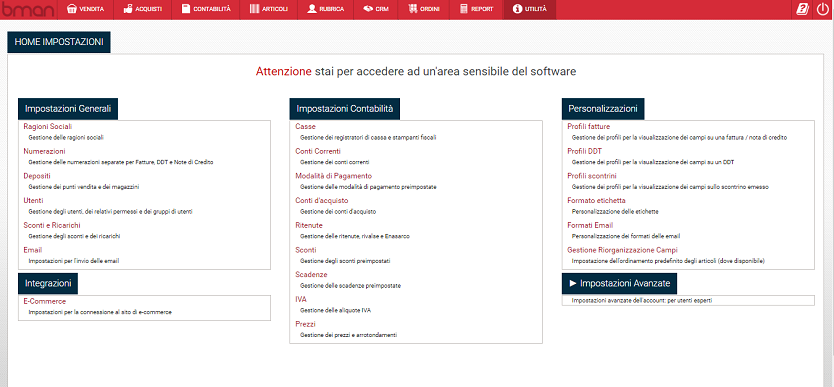Open Modalità di Pagamento link

[x=333, y=176]
